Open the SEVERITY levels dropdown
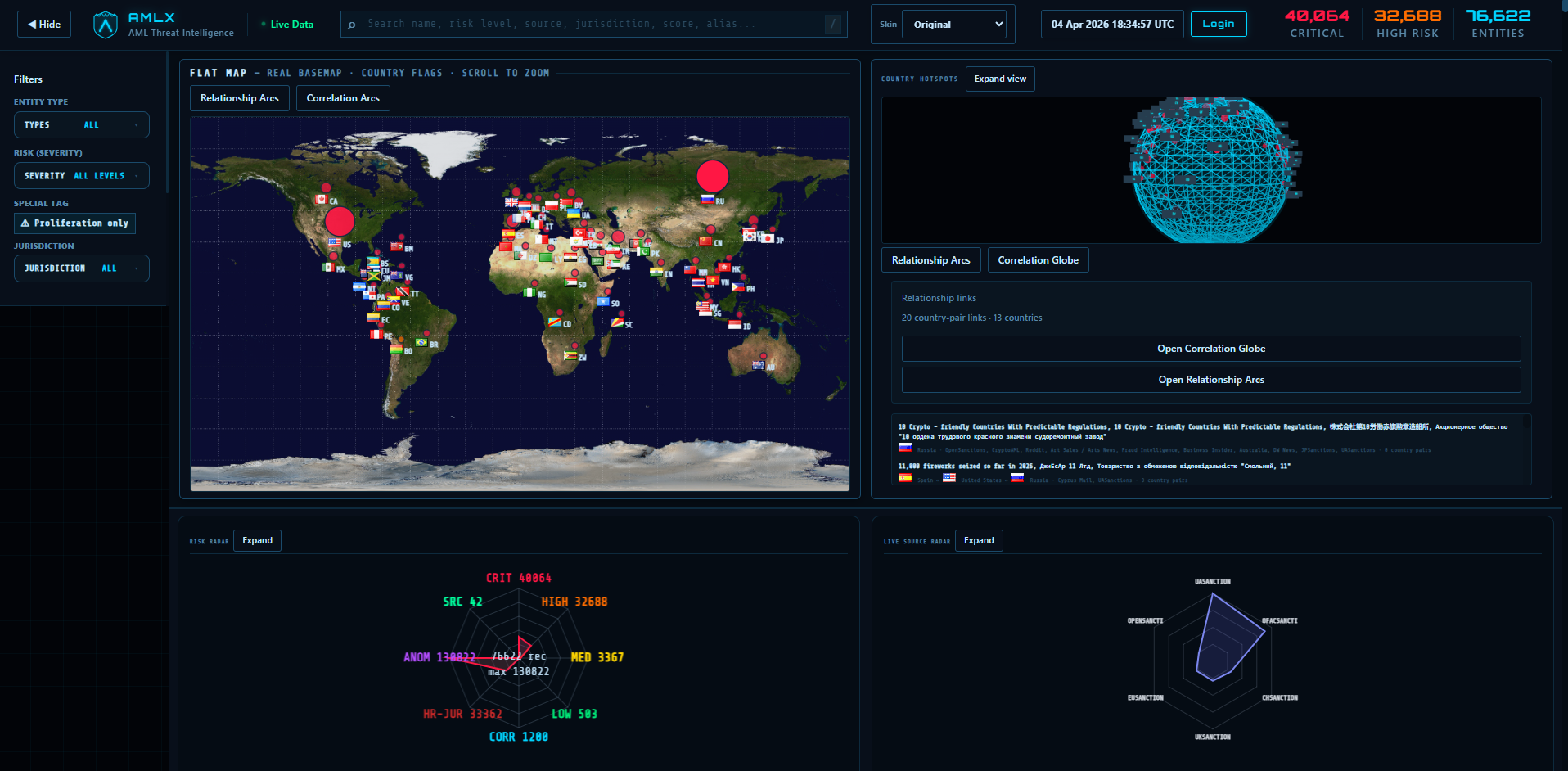This screenshot has width=1568, height=771. click(x=81, y=175)
